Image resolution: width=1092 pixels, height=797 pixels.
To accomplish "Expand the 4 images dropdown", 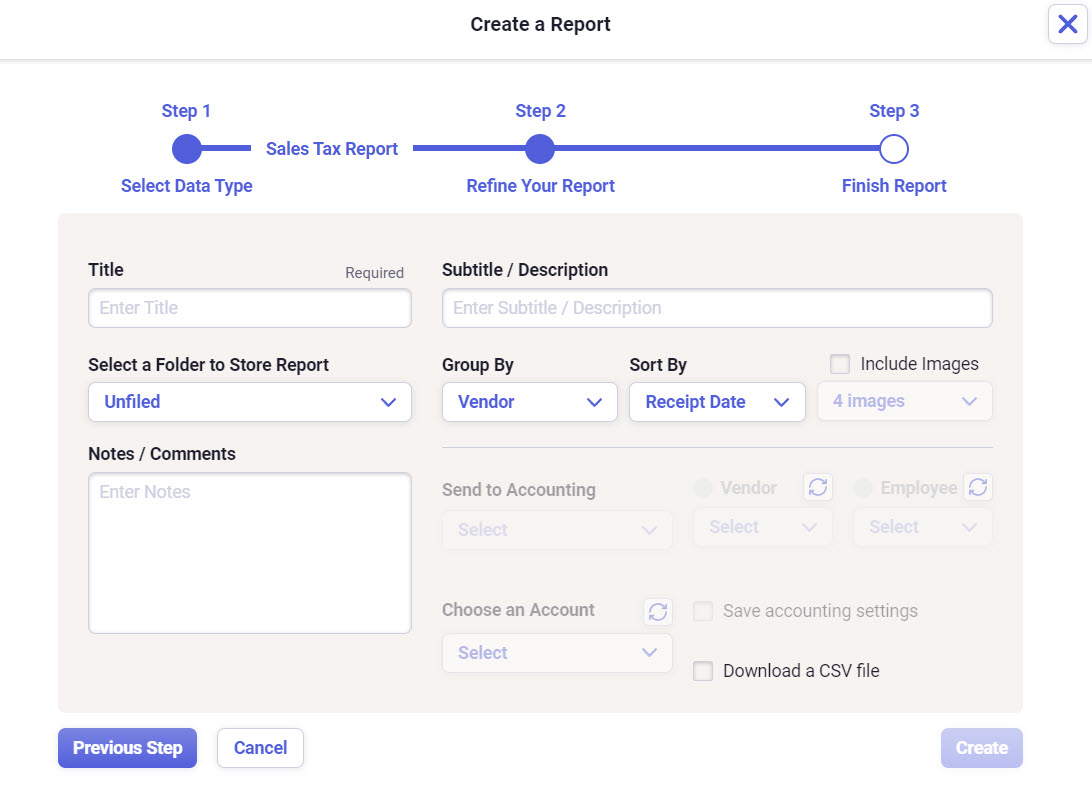I will [904, 401].
